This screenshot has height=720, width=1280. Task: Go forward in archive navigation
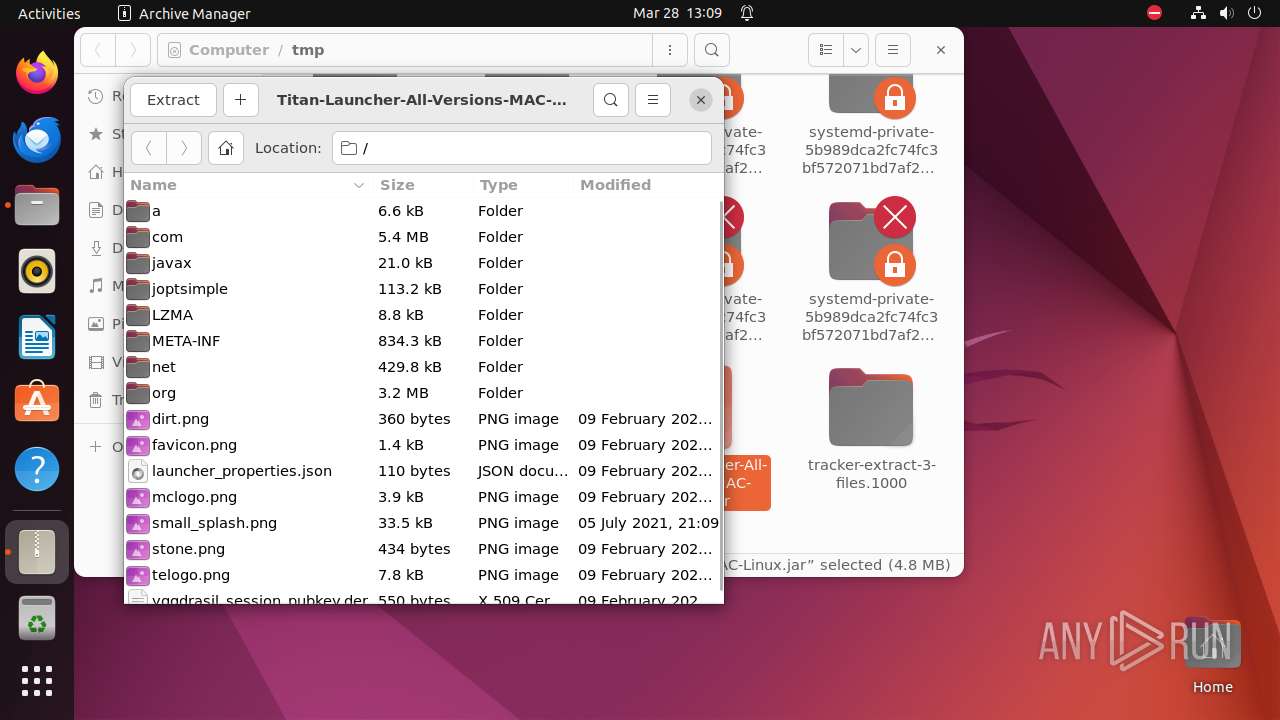(x=184, y=148)
